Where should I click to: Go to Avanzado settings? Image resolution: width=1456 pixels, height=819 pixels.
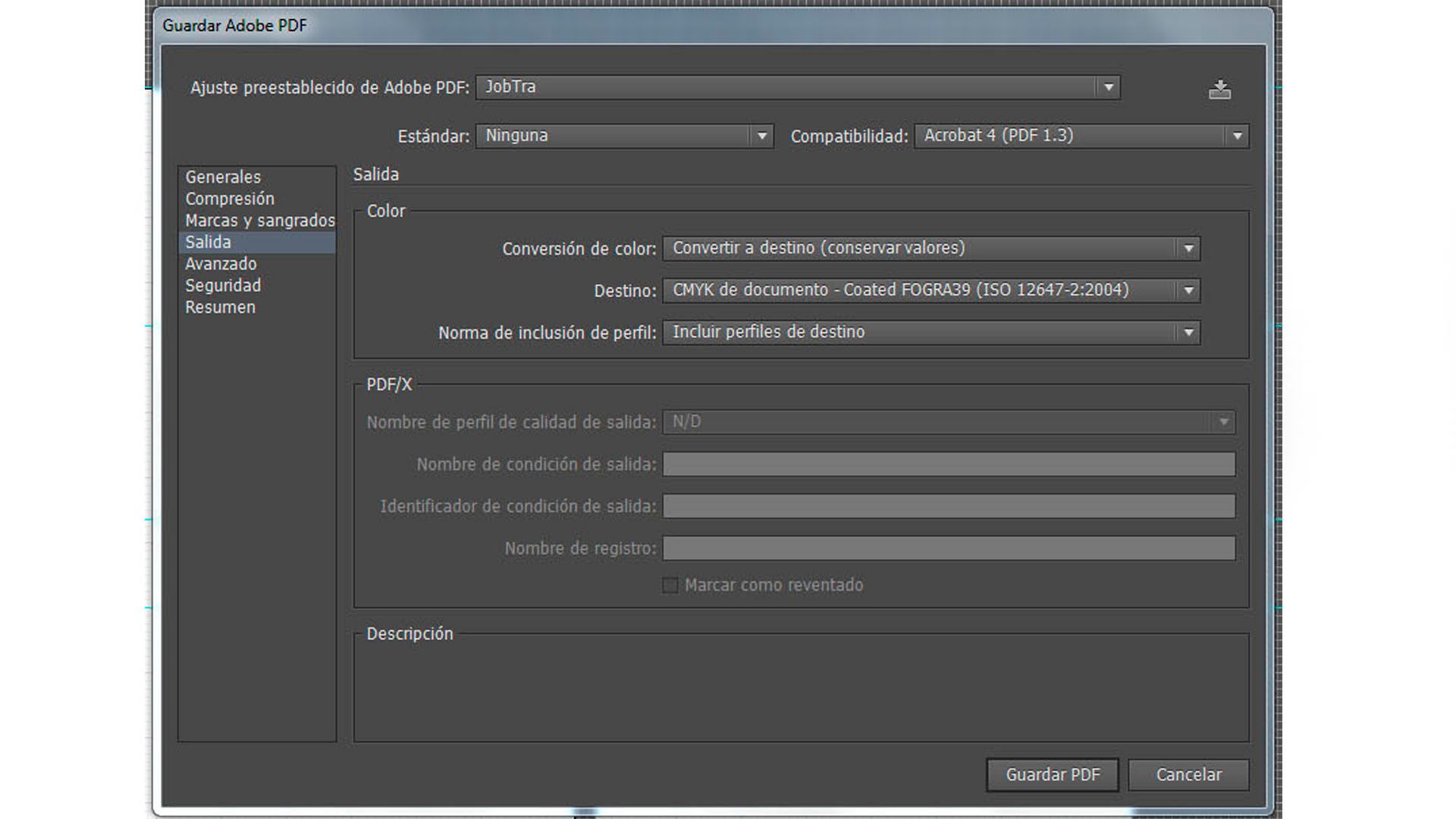(256, 264)
